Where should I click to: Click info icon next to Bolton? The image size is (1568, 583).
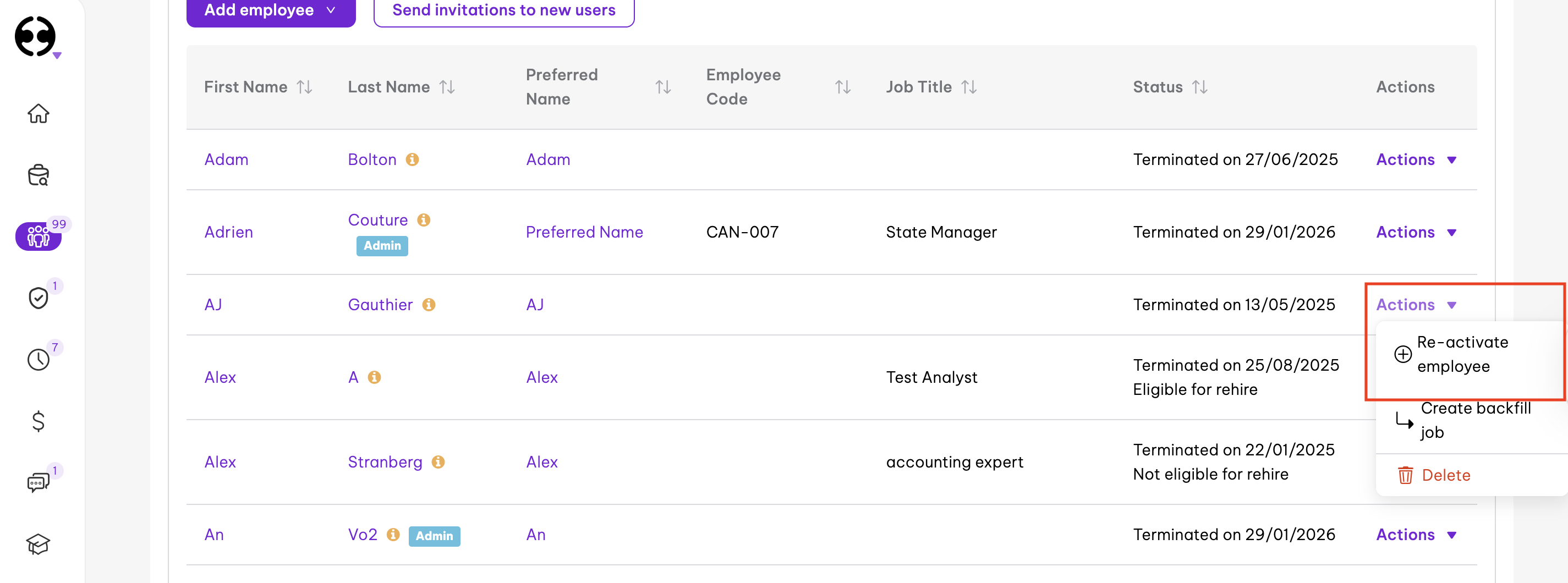point(412,159)
